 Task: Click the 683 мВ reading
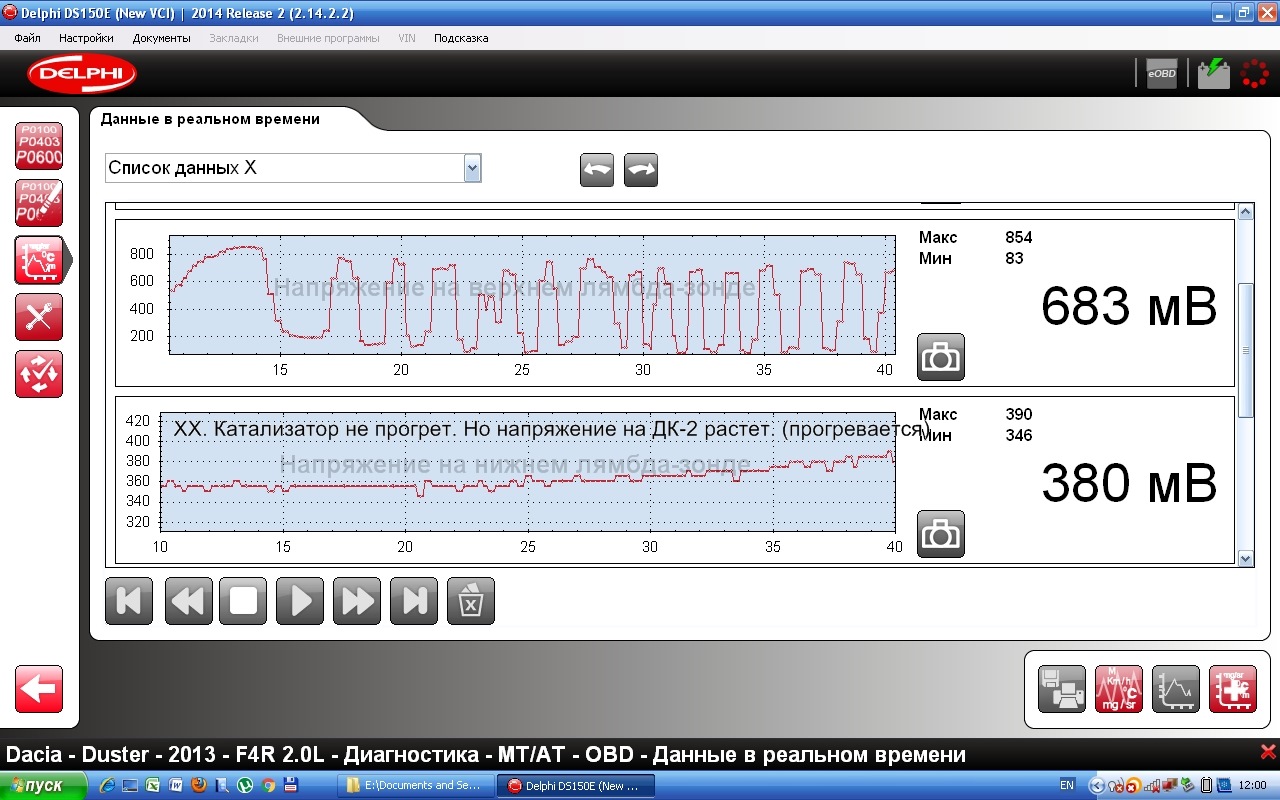[1129, 307]
